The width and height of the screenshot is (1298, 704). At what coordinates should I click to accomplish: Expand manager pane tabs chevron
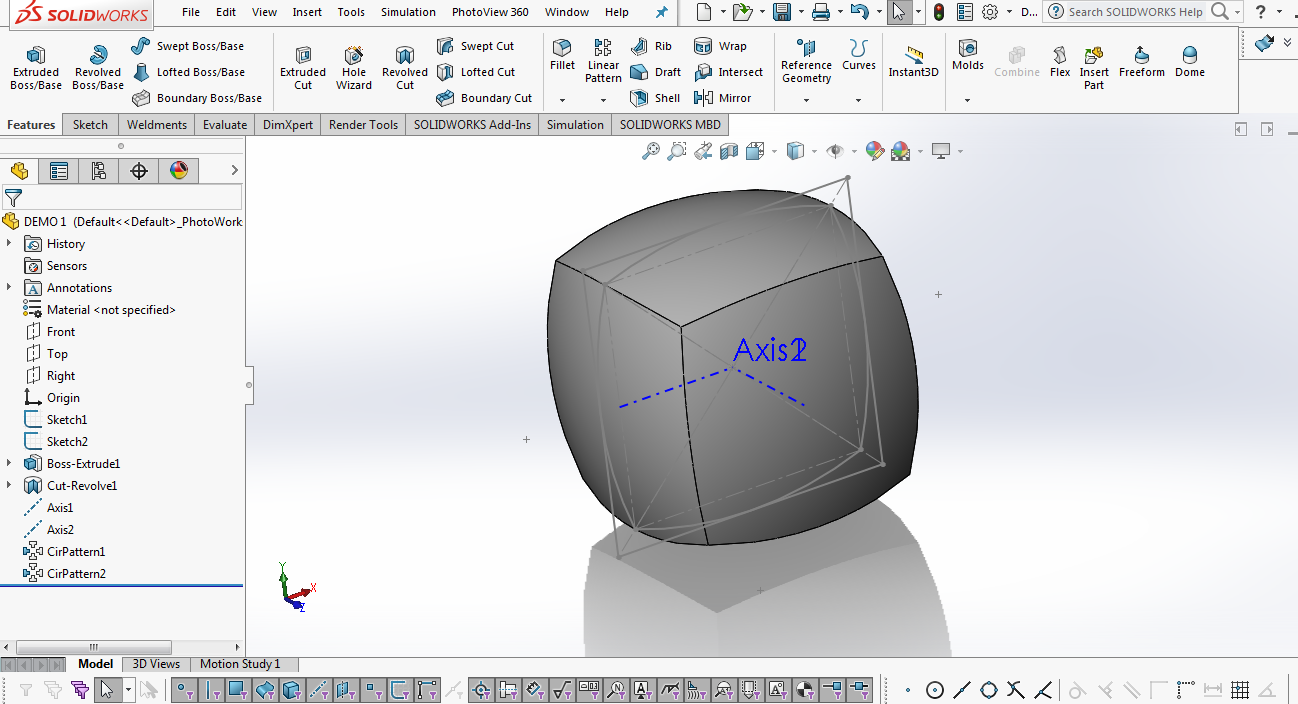point(235,171)
